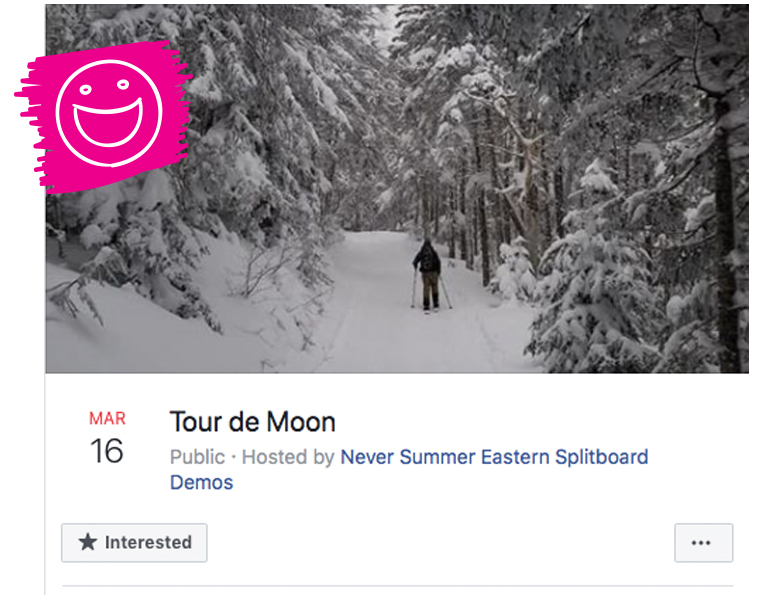The height and width of the screenshot is (595, 770).
Task: Mark yourself as Interested in event
Action: 134,542
